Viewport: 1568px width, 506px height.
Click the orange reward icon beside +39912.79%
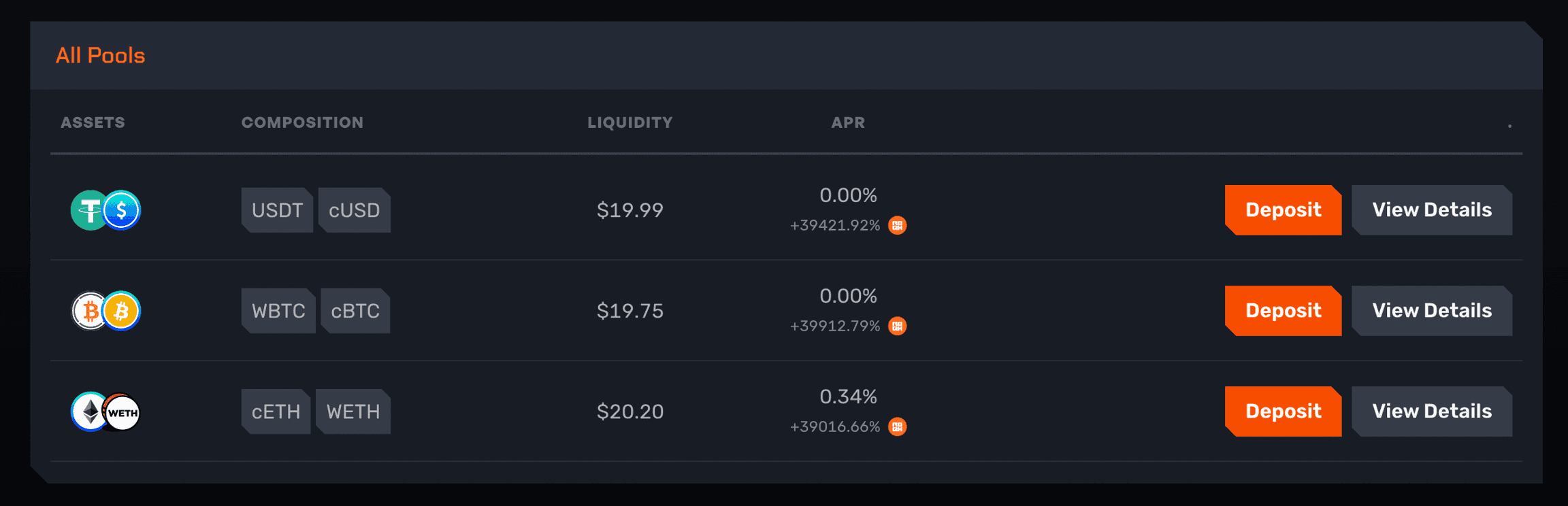[x=898, y=326]
